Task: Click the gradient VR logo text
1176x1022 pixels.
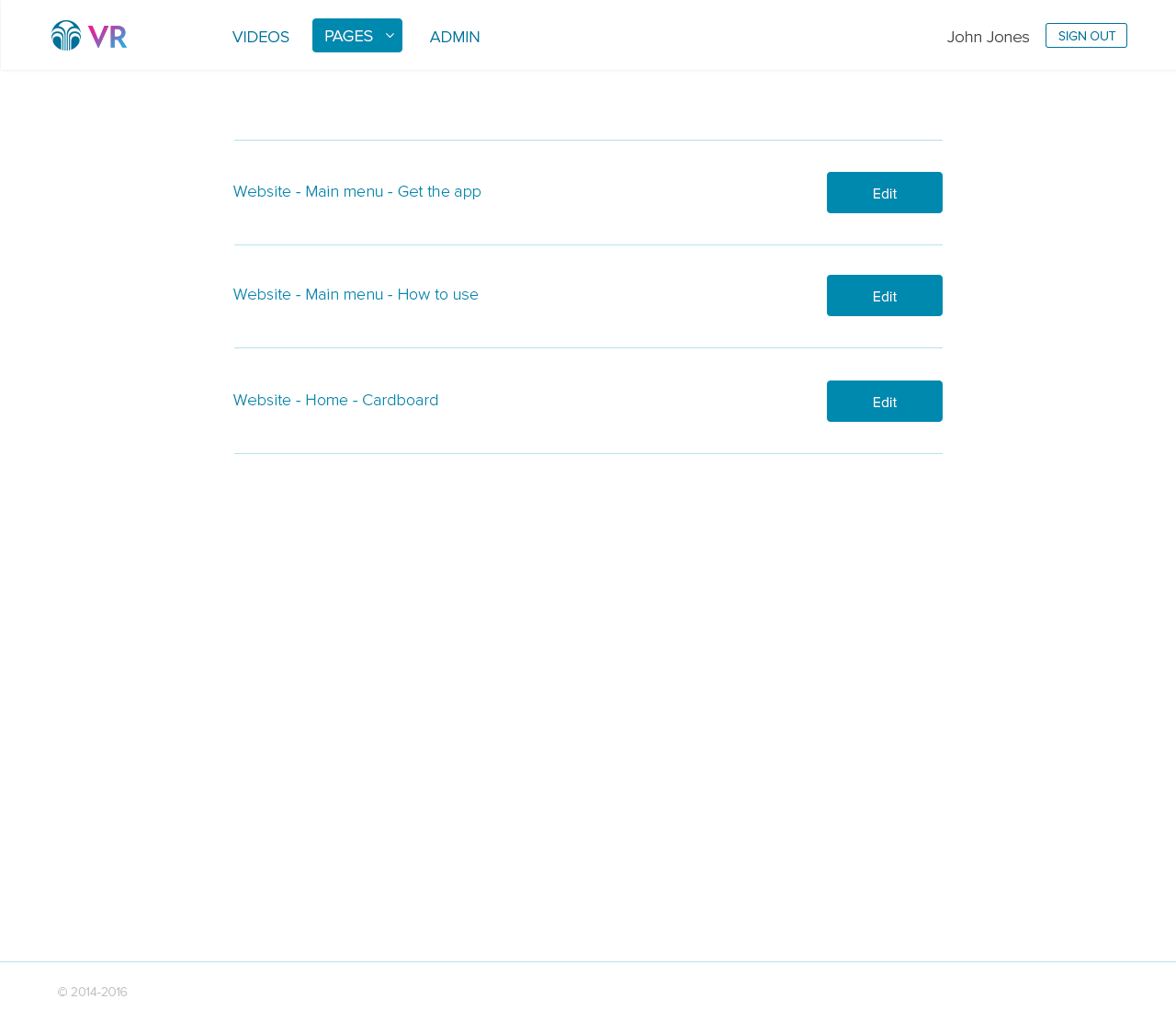Action: 107,37
